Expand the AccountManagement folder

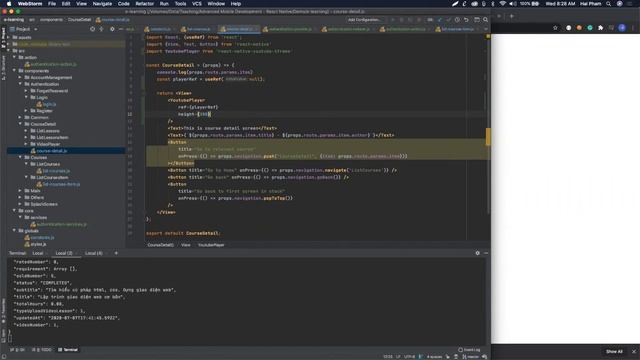20,77
